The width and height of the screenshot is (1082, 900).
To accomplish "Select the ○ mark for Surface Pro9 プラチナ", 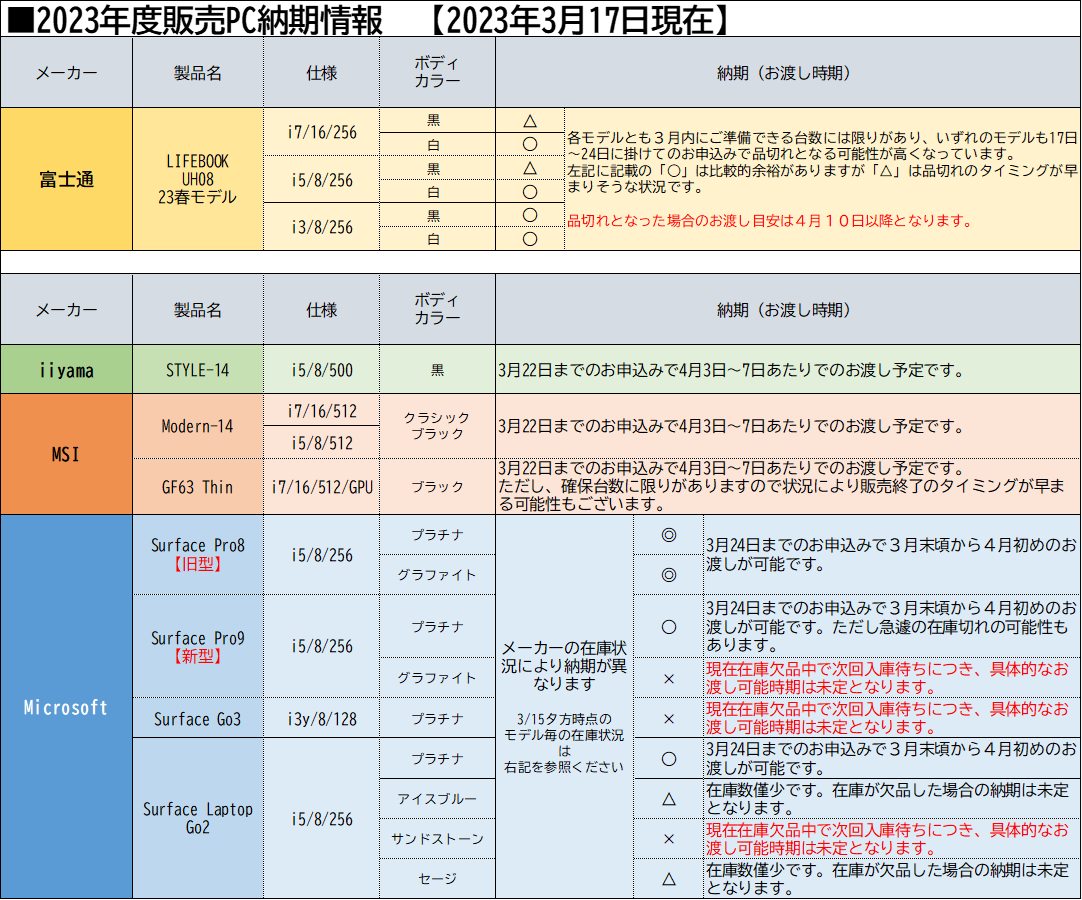I will coord(669,627).
